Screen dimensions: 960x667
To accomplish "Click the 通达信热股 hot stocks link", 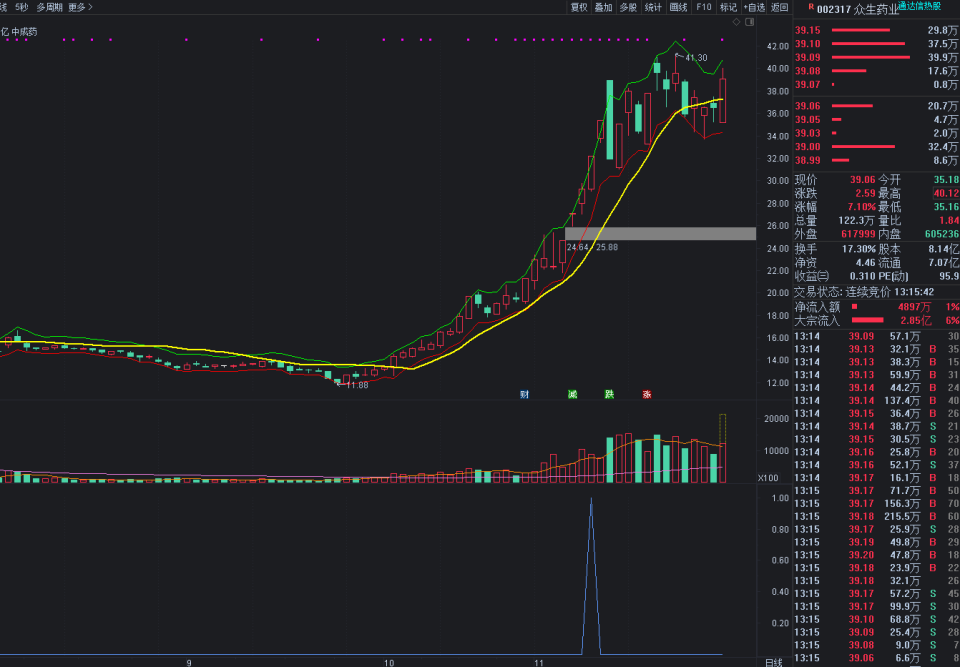I will pos(919,6).
